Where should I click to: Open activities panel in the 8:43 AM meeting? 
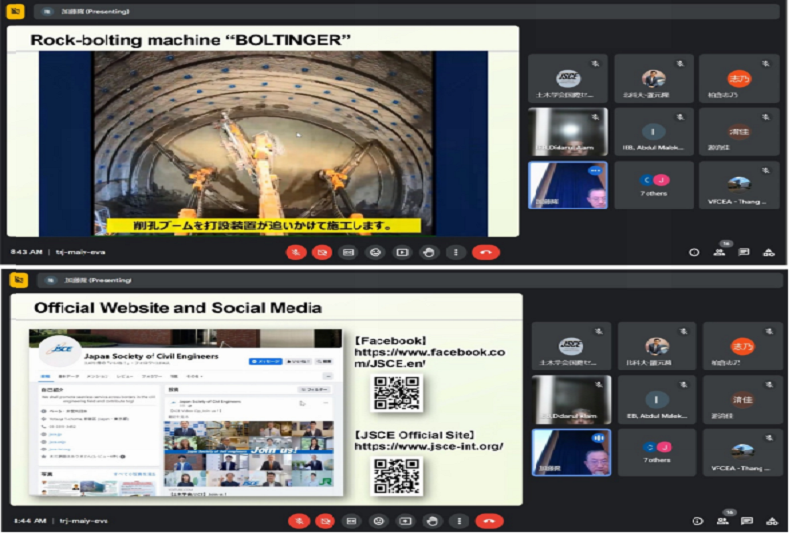768,252
